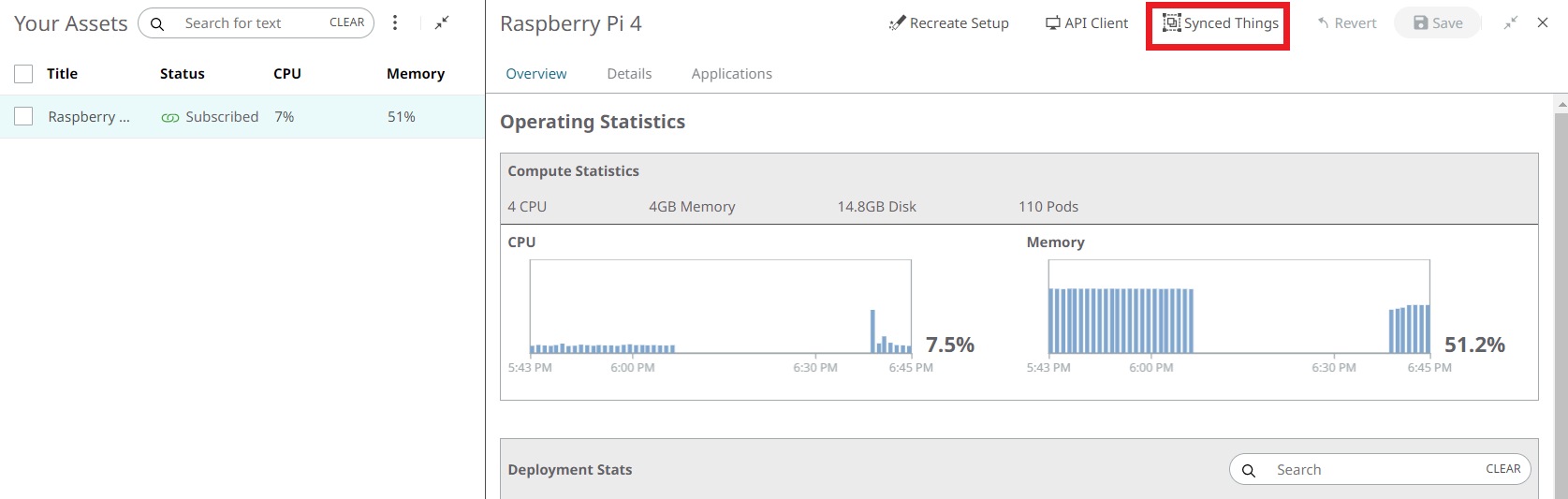The height and width of the screenshot is (499, 1568).
Task: Click the Deployment Stats search magnifier
Action: 1249,470
